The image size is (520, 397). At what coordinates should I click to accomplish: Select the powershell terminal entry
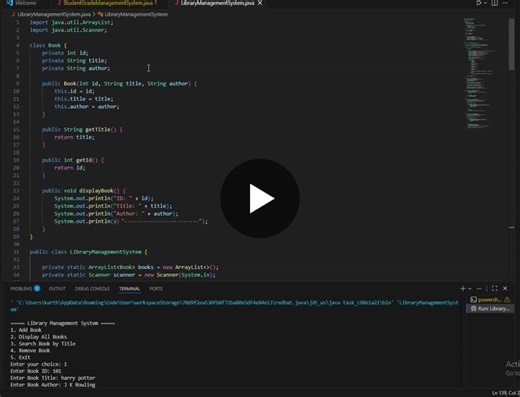(x=490, y=300)
